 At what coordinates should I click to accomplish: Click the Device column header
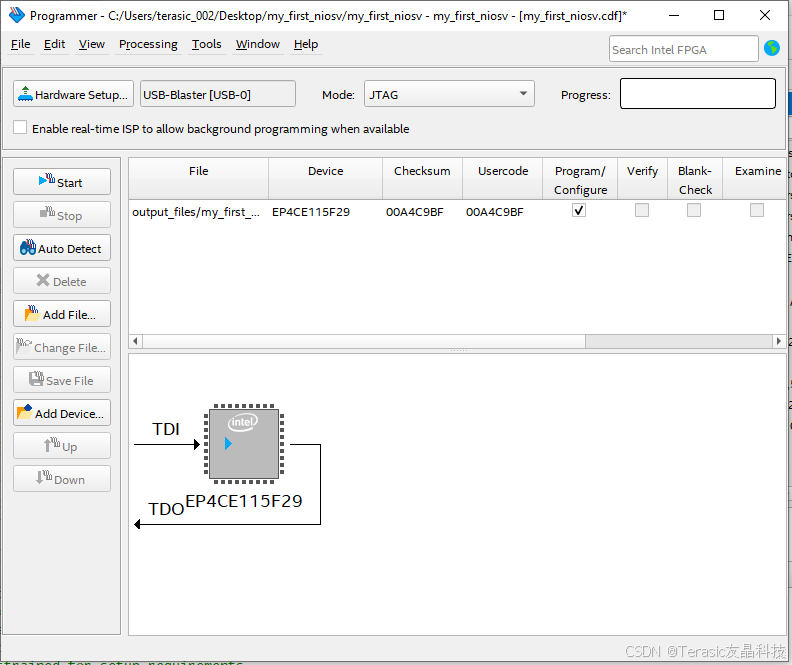point(325,179)
